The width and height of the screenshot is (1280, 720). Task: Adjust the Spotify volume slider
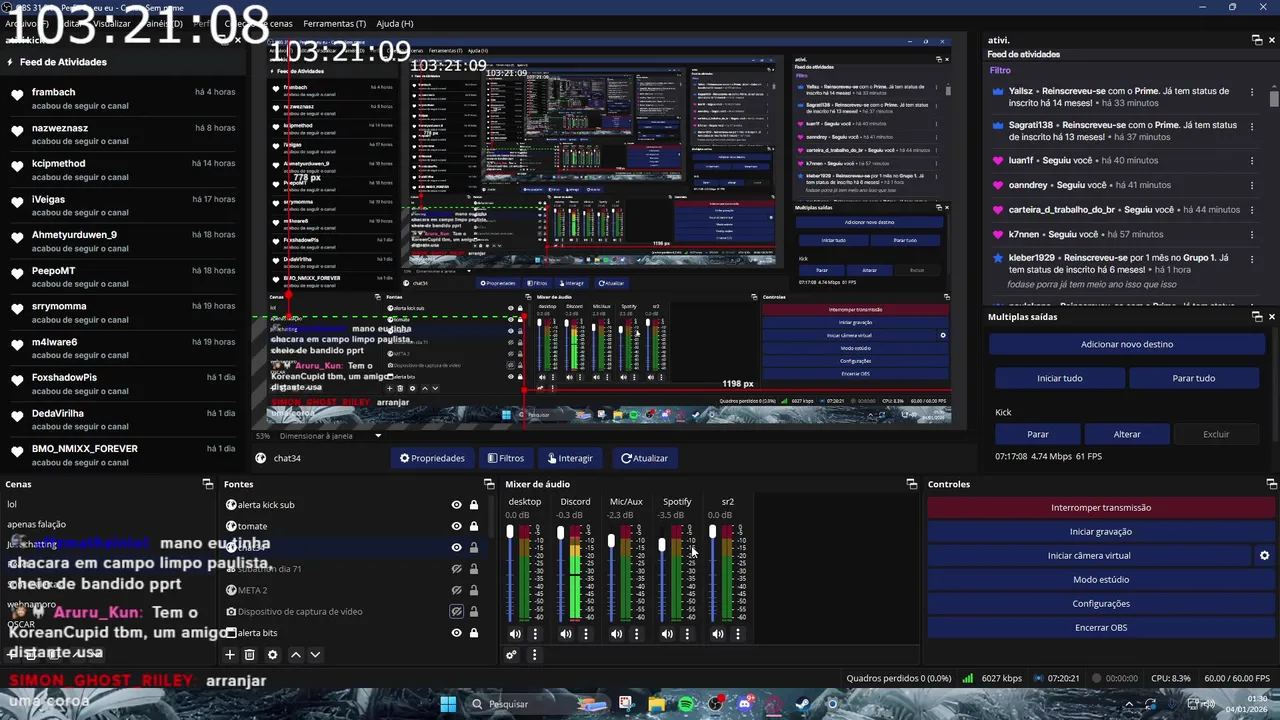(x=662, y=574)
